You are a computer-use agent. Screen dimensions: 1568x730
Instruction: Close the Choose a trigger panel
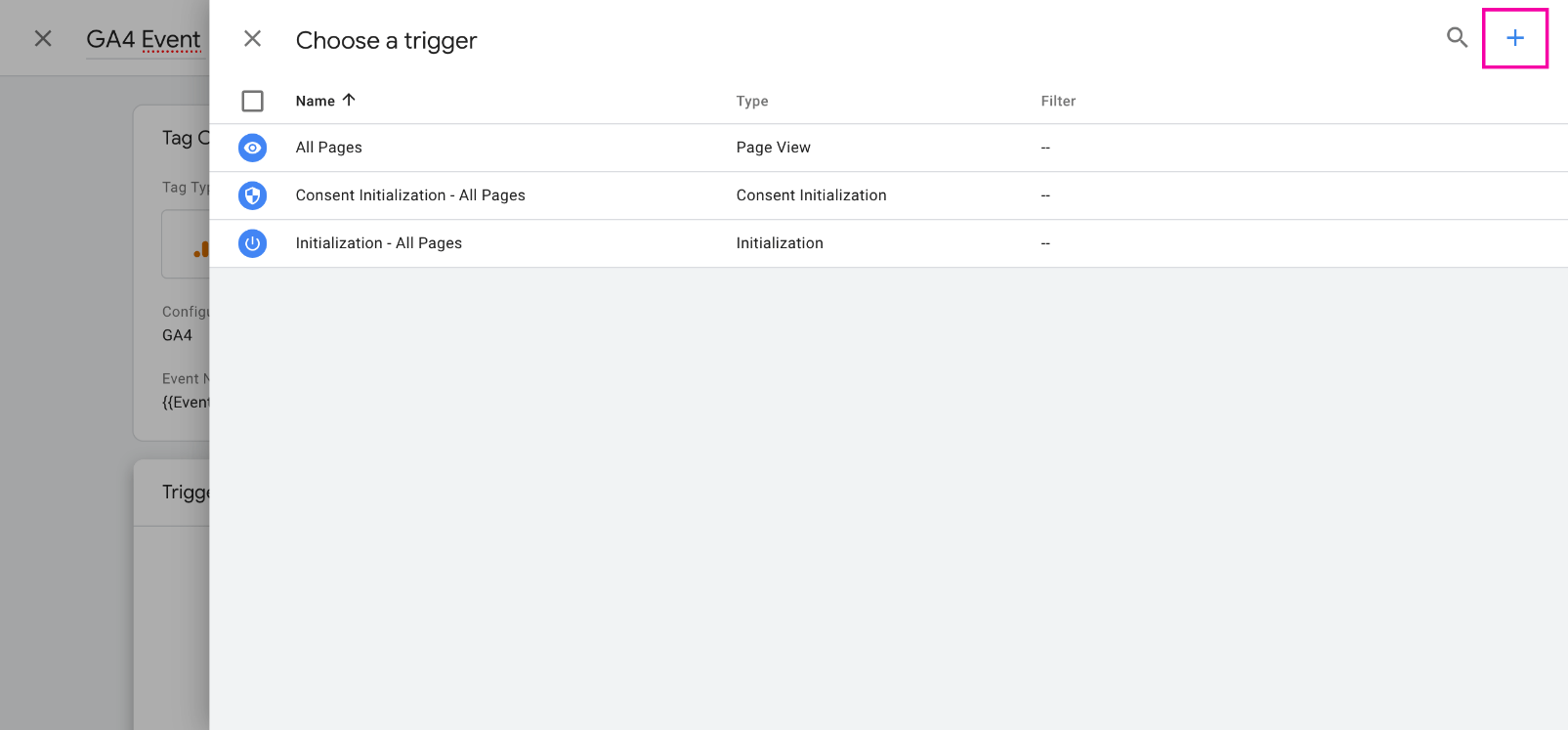(x=252, y=38)
